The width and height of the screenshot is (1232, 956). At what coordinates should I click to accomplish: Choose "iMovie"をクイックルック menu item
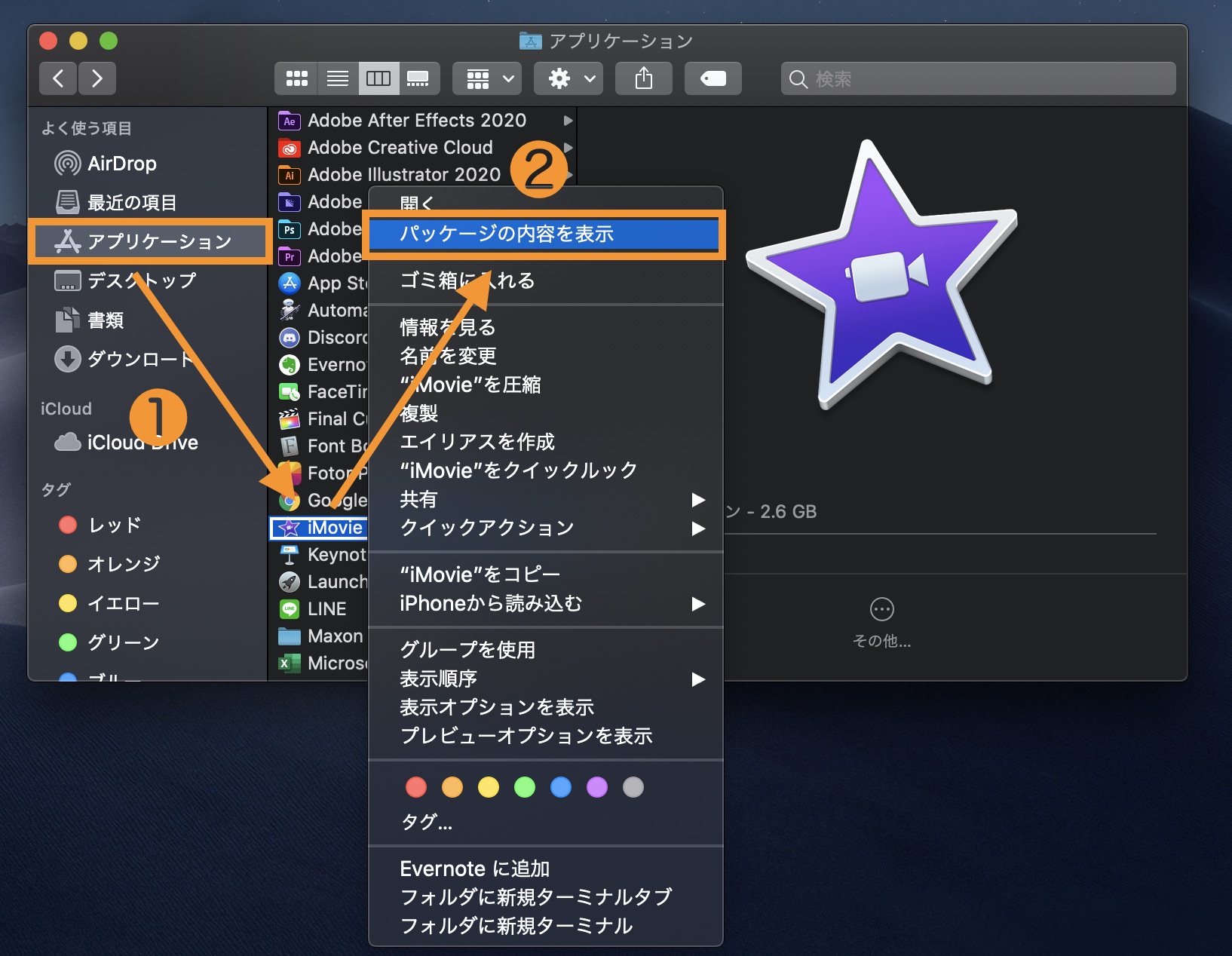pos(546,470)
